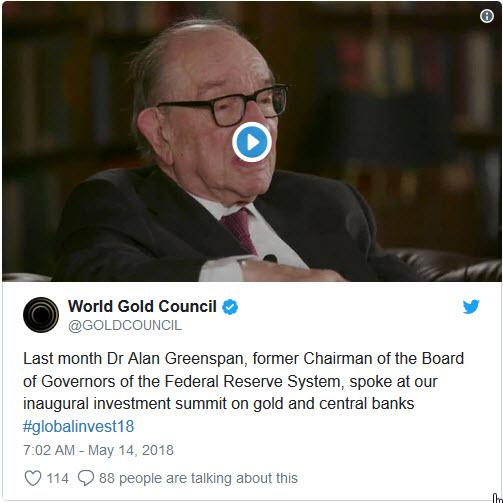This screenshot has height=503, width=503.
Task: Click the blue verified badge
Action: coord(230,307)
